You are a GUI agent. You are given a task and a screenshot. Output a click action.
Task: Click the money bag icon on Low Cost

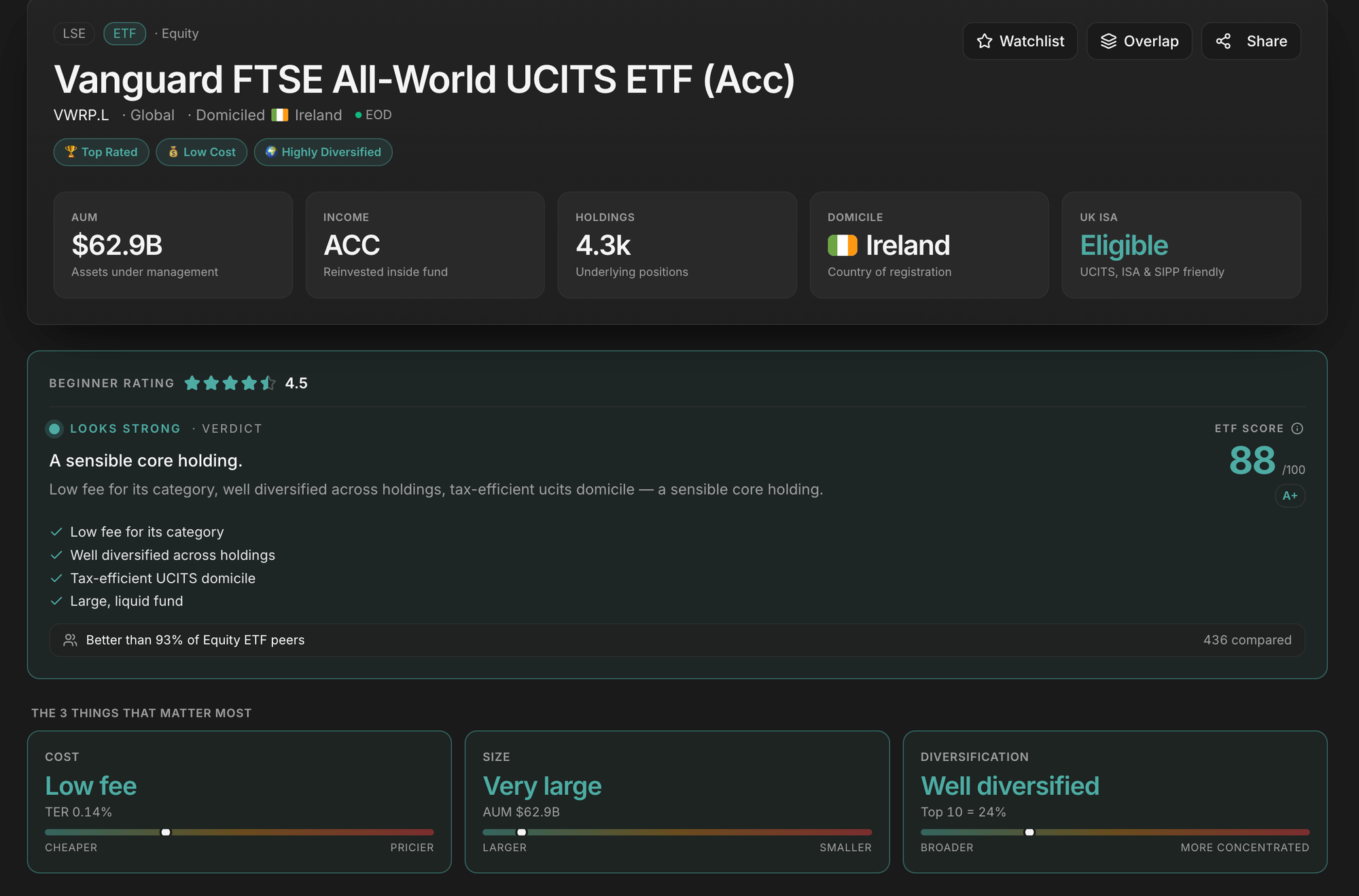click(x=173, y=151)
